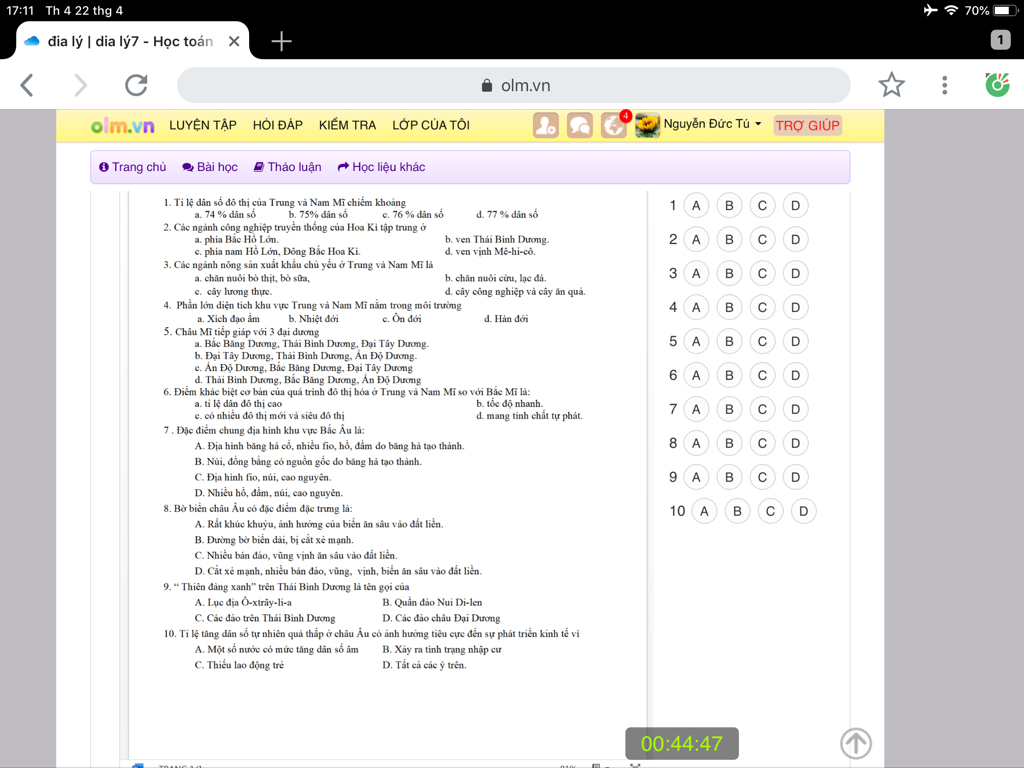The width and height of the screenshot is (1024, 768).
Task: Click the olm.vn address bar
Action: tap(514, 86)
